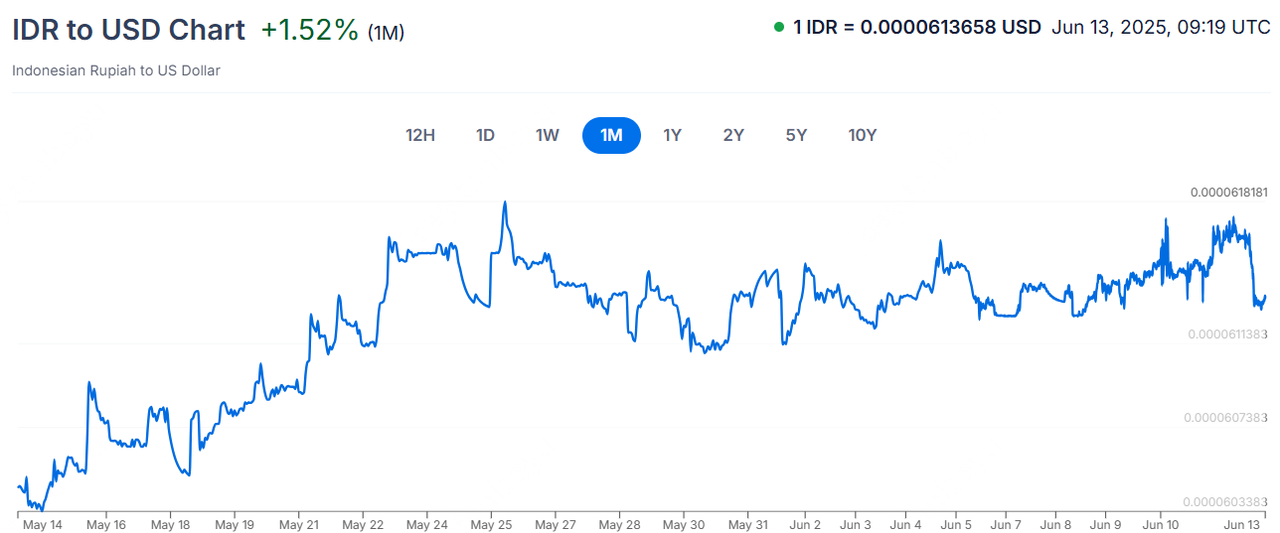The image size is (1280, 533).
Task: Click the 1 IDR = 0.0000613658 USD rate
Action: pyautogui.click(x=917, y=27)
